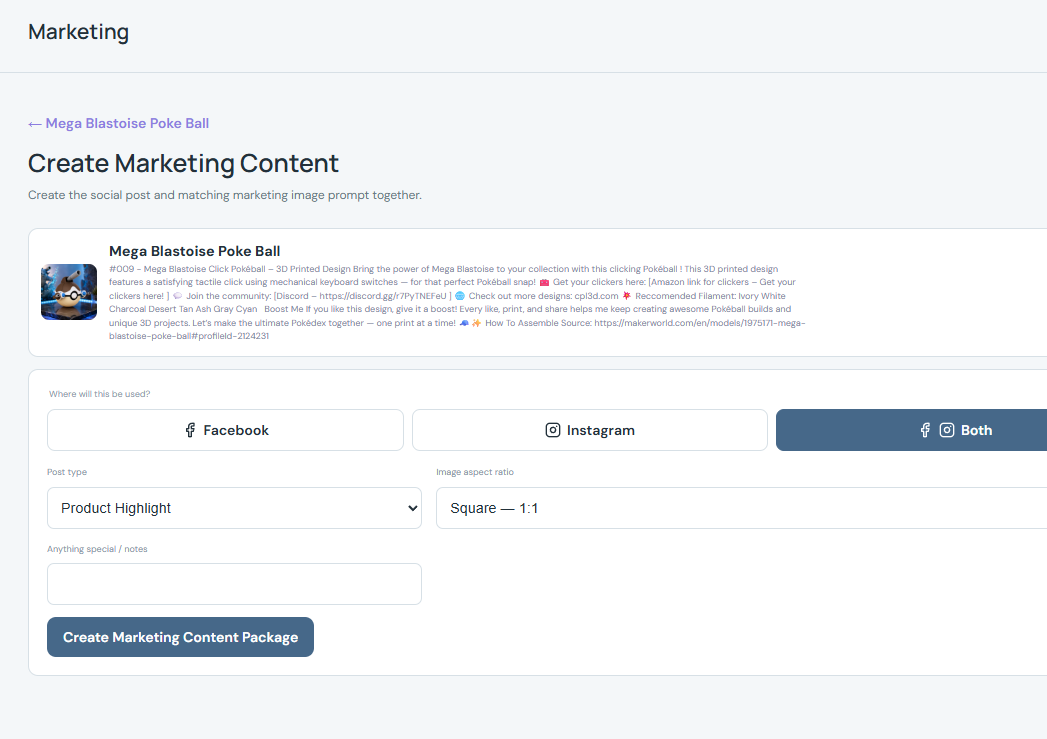Go back via Mega Blastoise Poke Ball link
Screen dimensions: 1047x739
tap(118, 124)
